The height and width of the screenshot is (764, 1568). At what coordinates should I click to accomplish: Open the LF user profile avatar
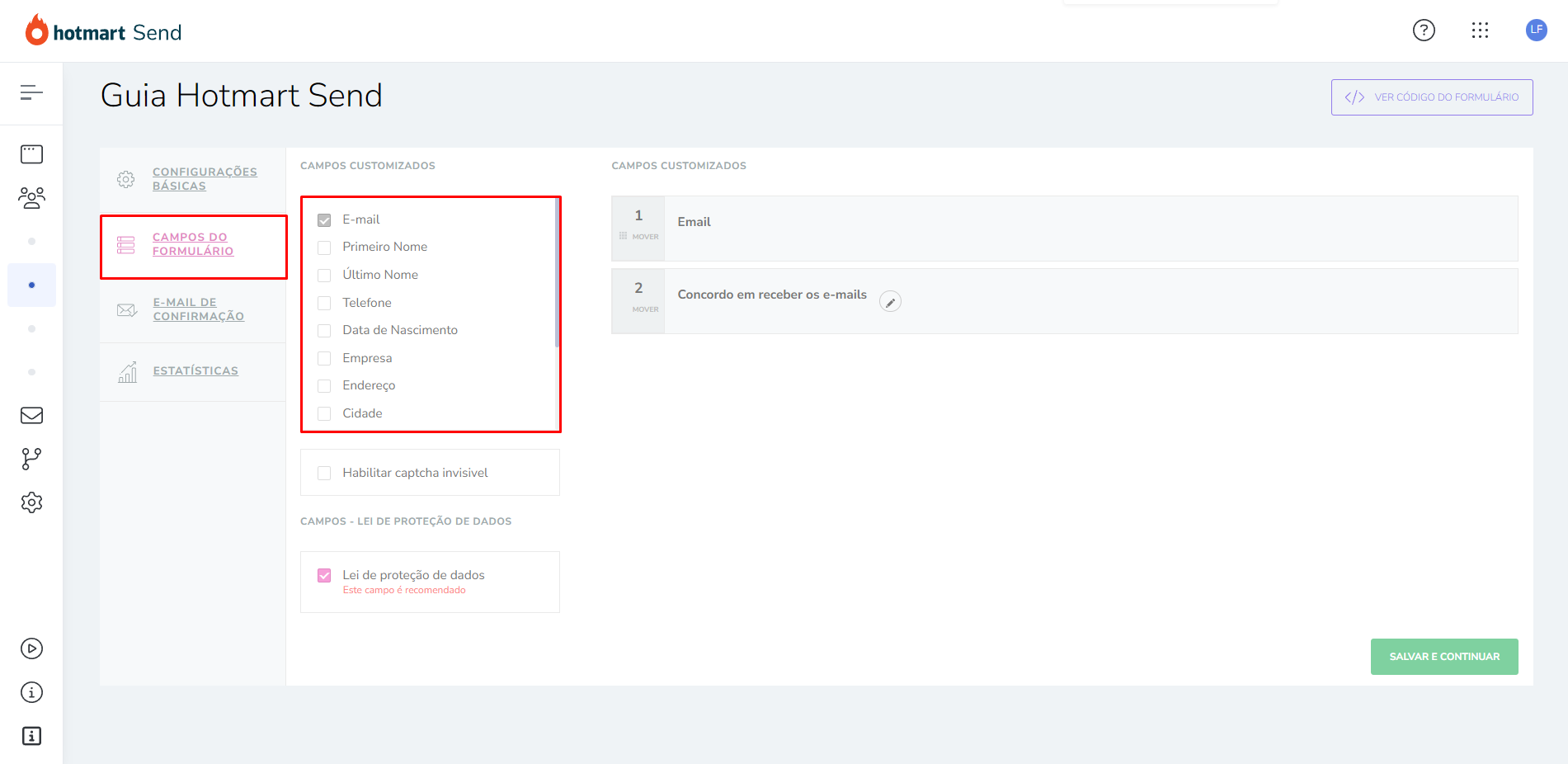1536,30
